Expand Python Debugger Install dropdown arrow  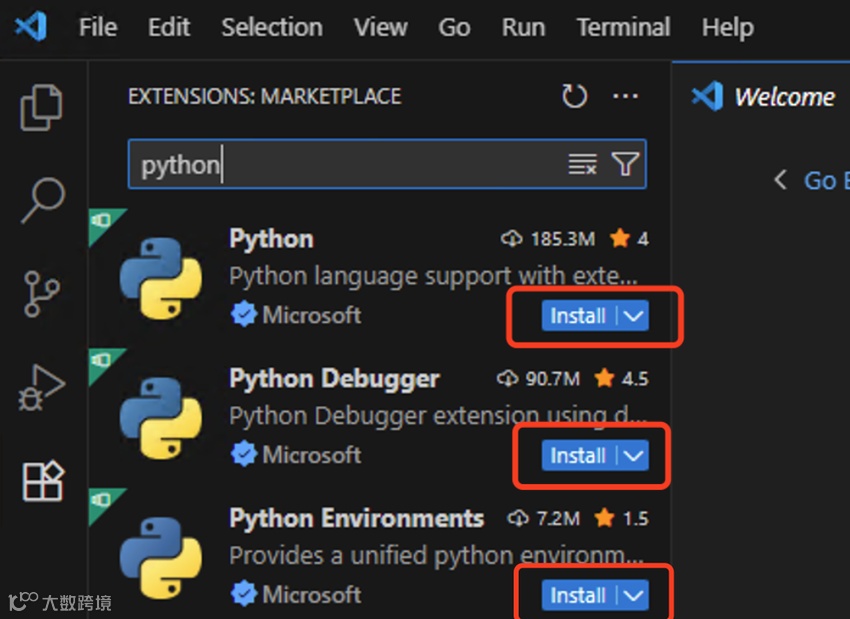point(634,456)
